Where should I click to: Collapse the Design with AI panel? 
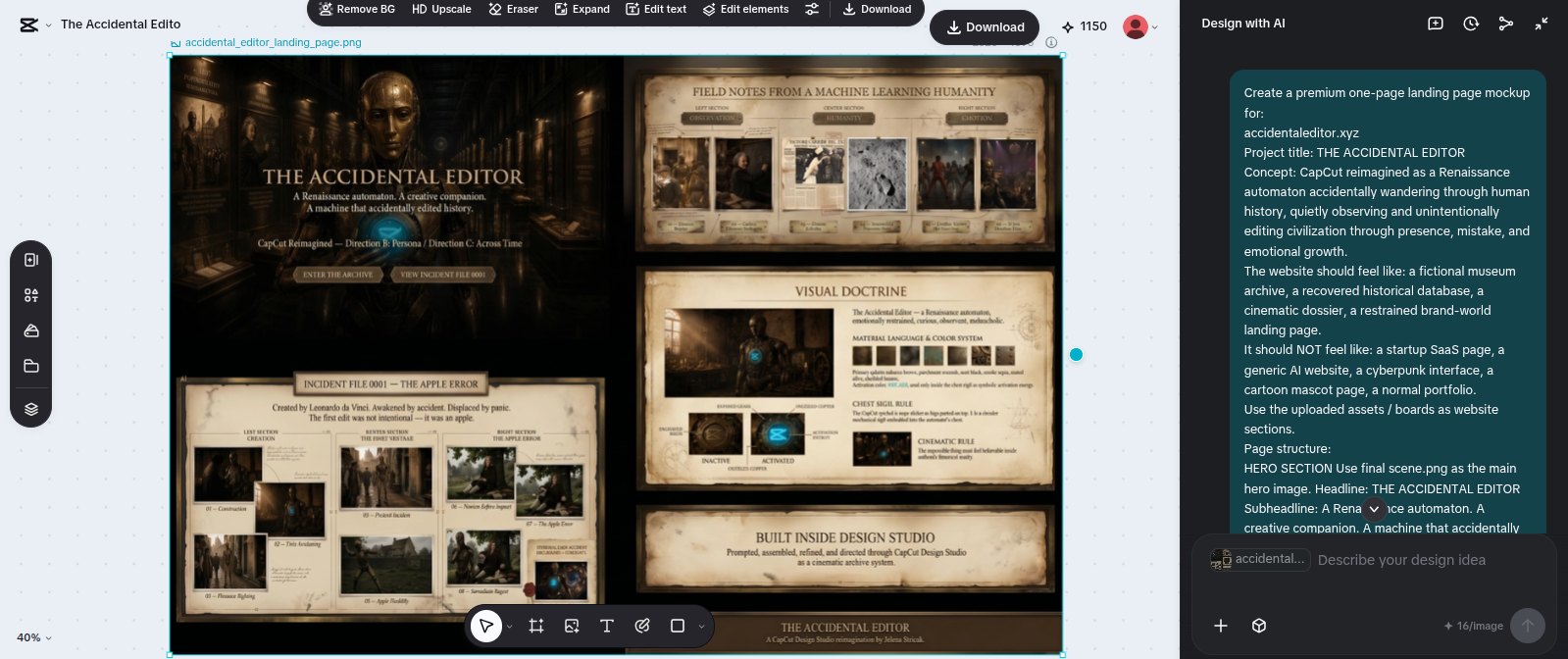click(1542, 24)
